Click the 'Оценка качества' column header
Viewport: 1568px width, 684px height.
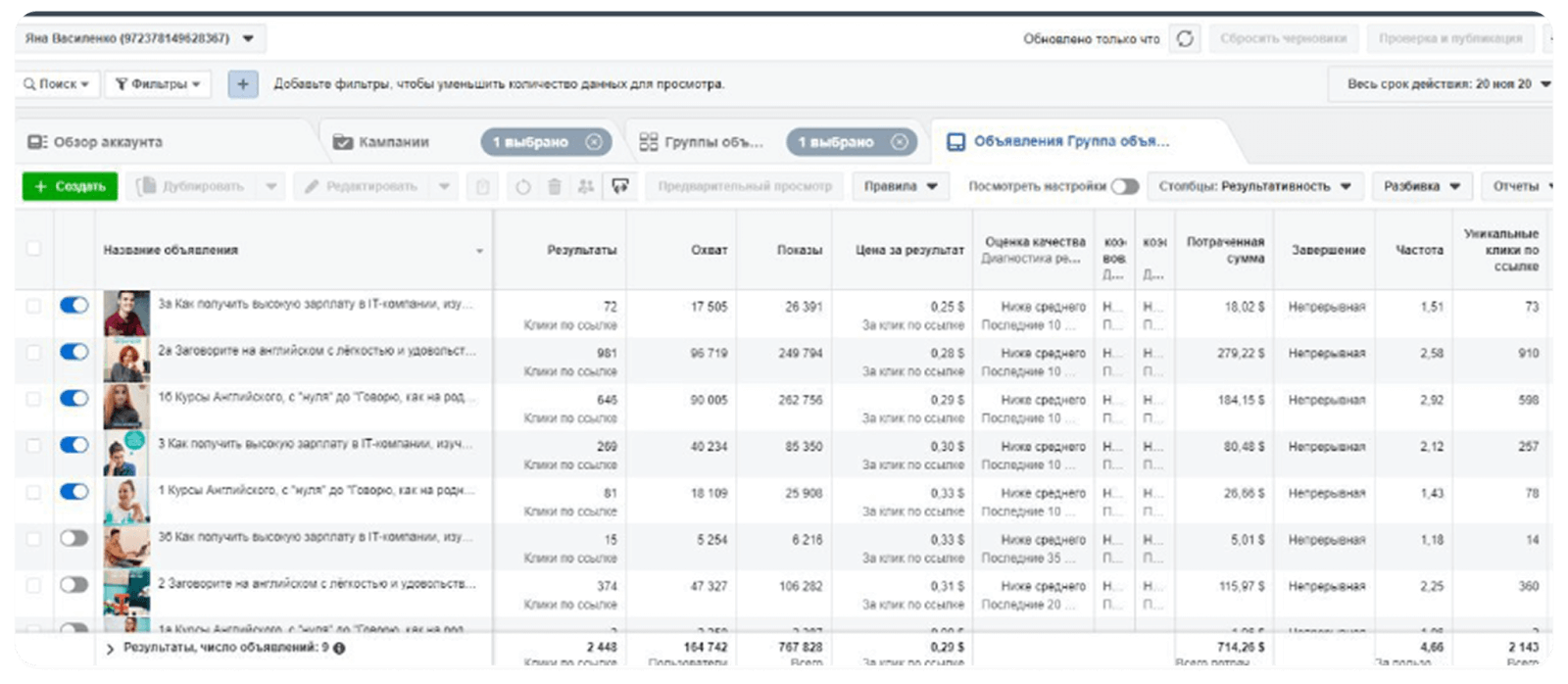click(x=1035, y=242)
